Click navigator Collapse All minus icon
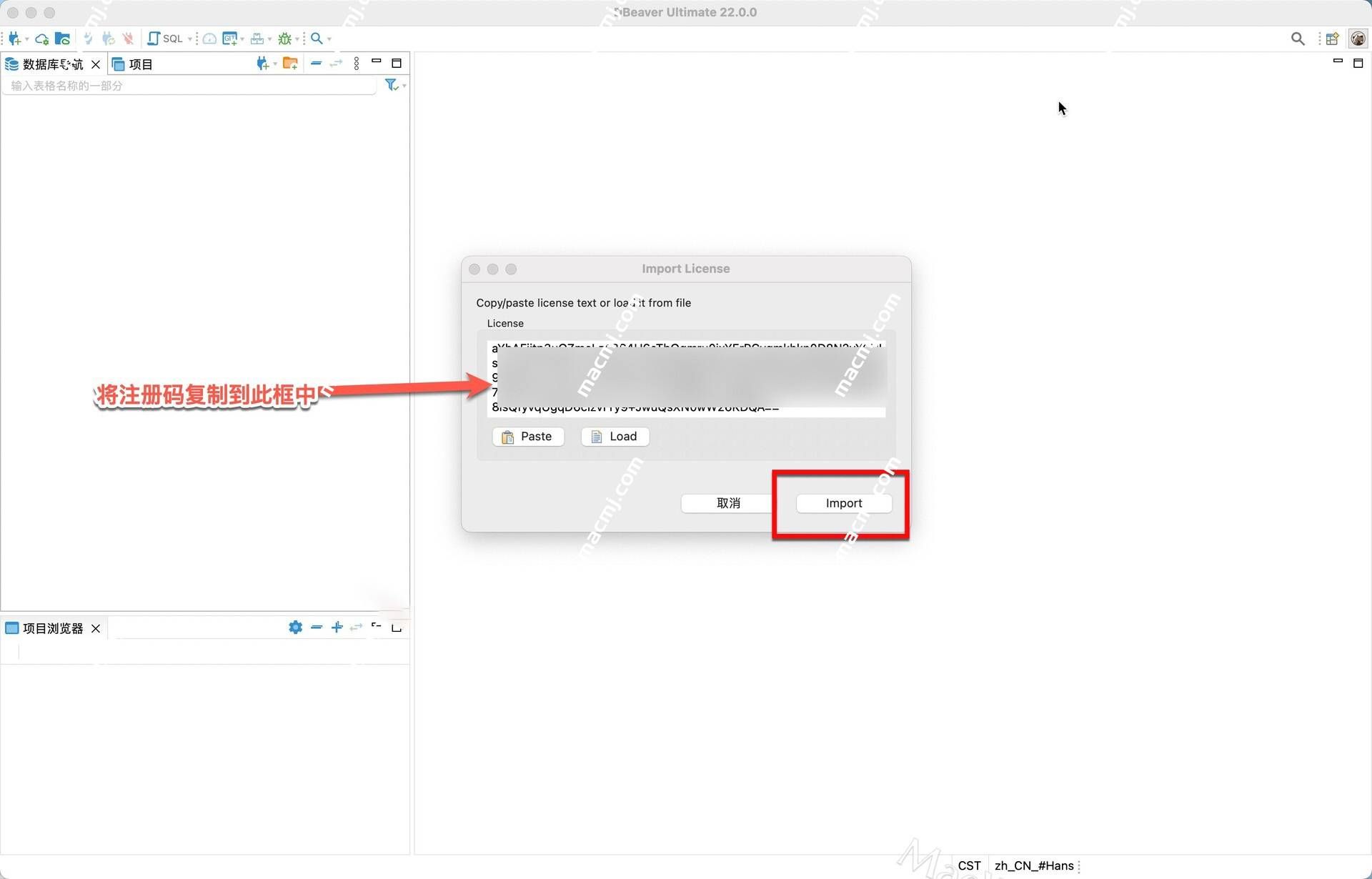Screen dimensions: 1372x879 tap(316, 64)
